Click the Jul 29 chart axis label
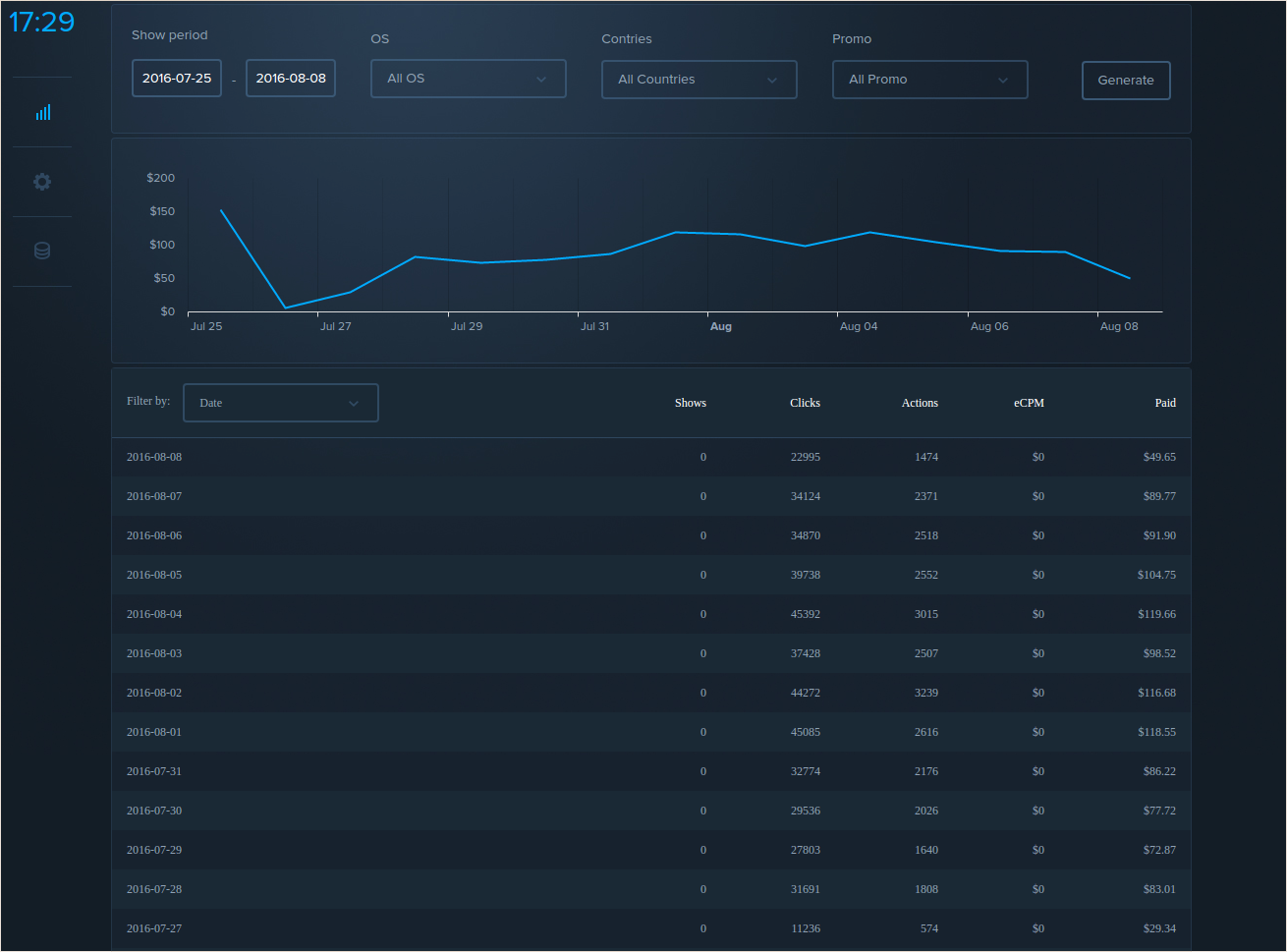 [467, 326]
